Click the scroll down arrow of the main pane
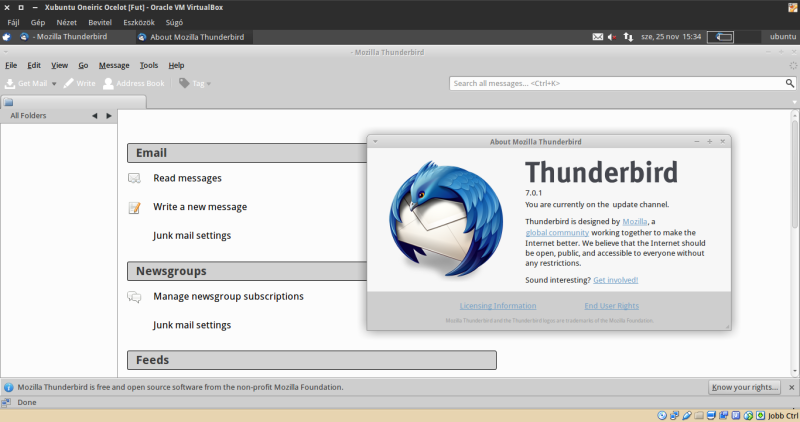The image size is (800, 422). click(794, 372)
